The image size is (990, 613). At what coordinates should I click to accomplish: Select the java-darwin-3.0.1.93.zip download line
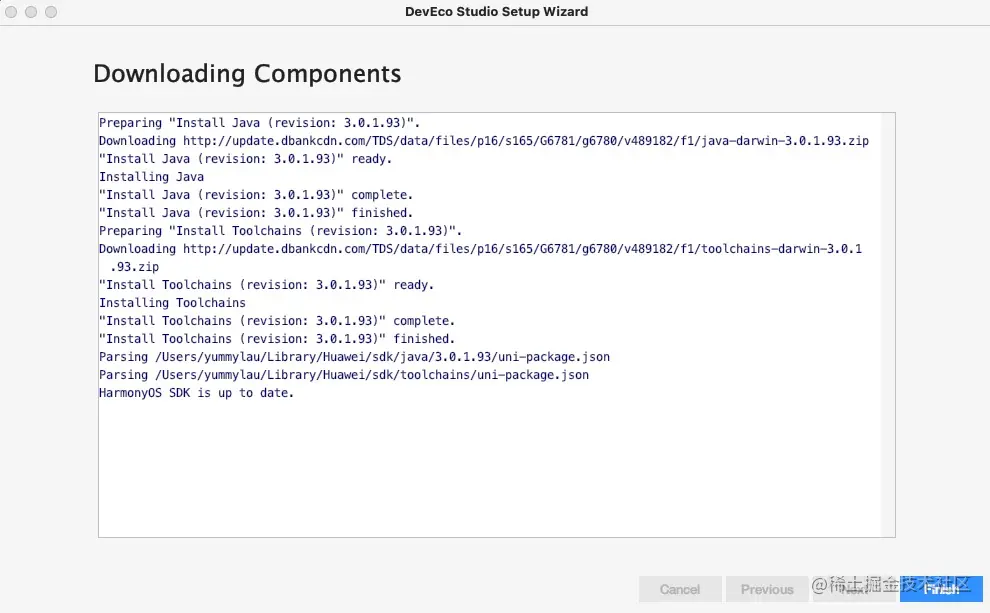pyautogui.click(x=484, y=141)
